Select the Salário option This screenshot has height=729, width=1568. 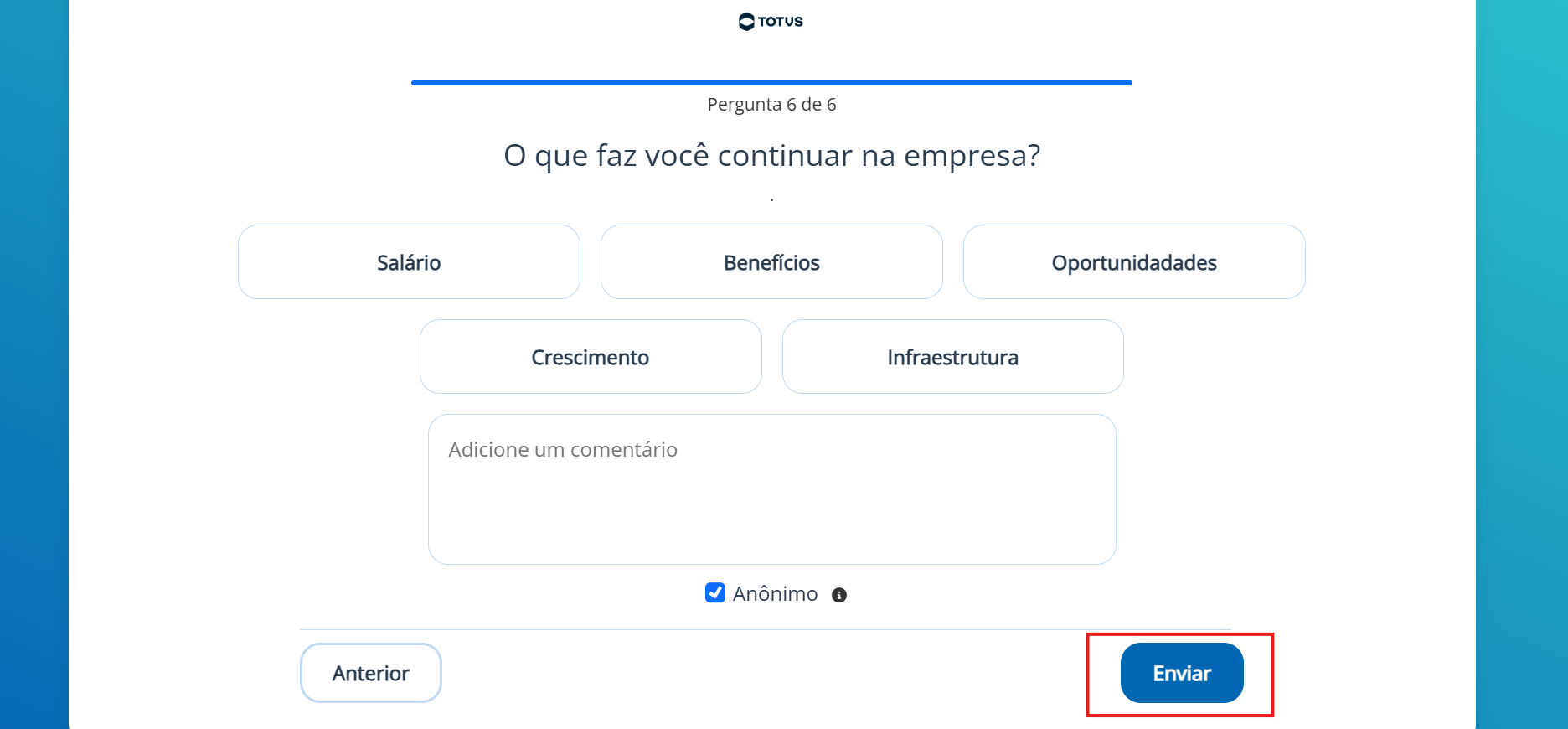pos(409,262)
